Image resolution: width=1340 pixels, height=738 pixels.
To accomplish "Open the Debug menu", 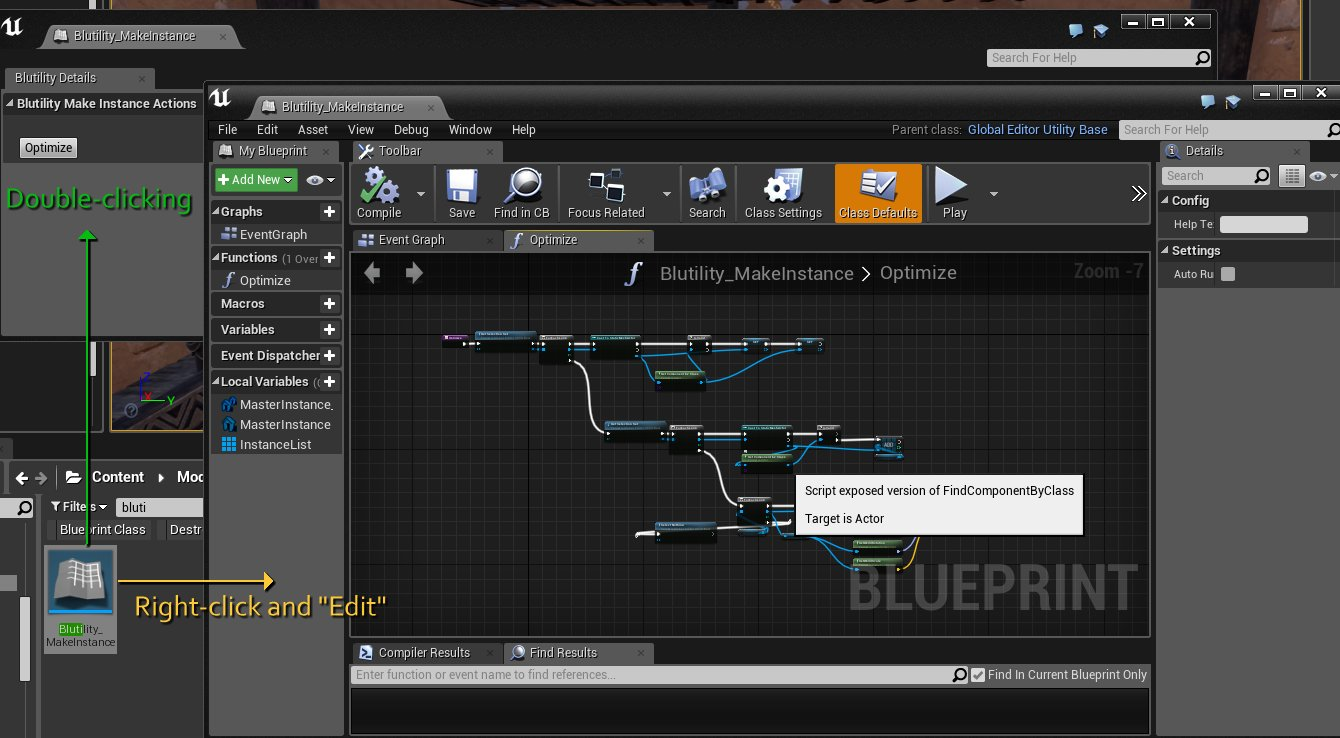I will pyautogui.click(x=411, y=130).
